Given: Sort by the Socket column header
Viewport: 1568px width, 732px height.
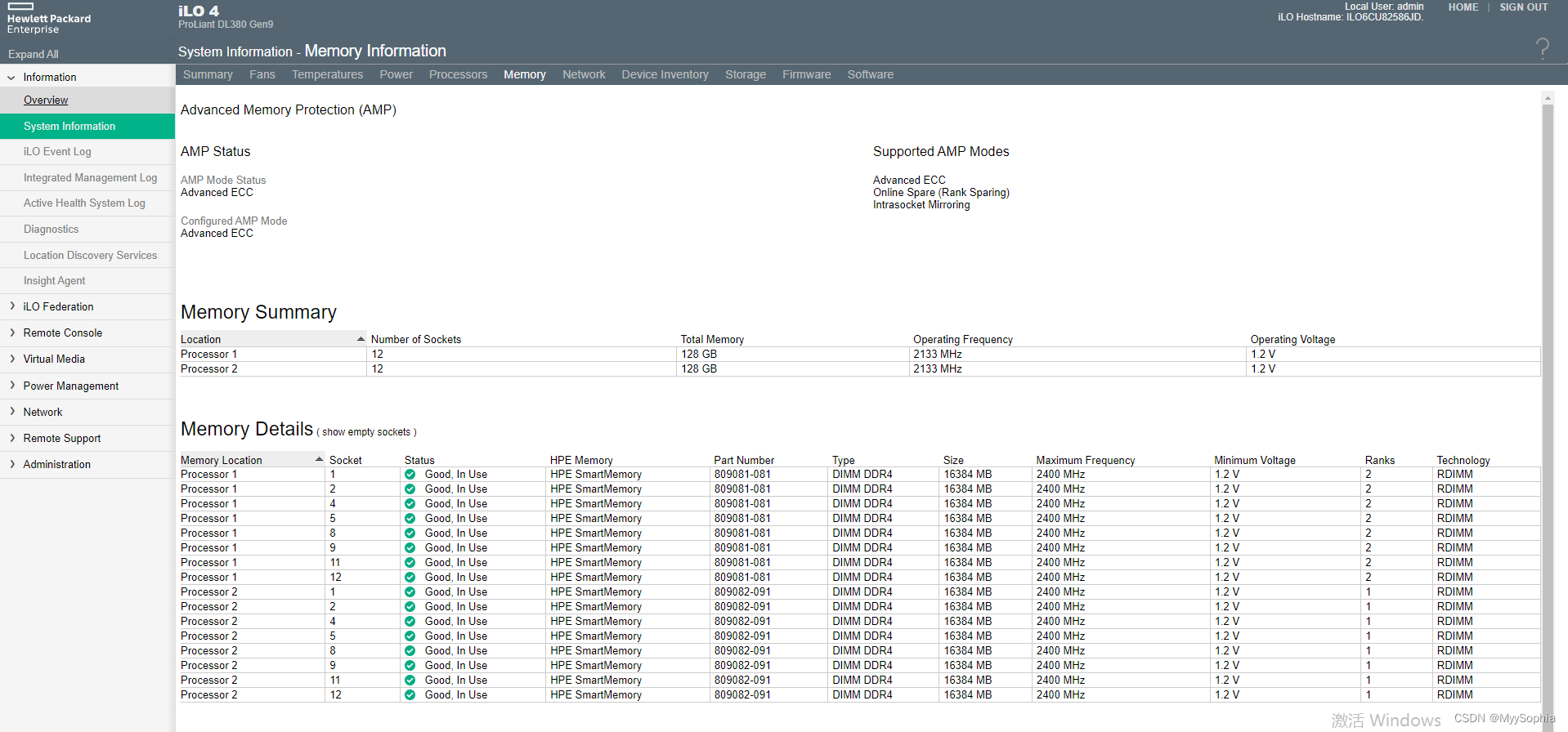Looking at the screenshot, I should [x=345, y=460].
